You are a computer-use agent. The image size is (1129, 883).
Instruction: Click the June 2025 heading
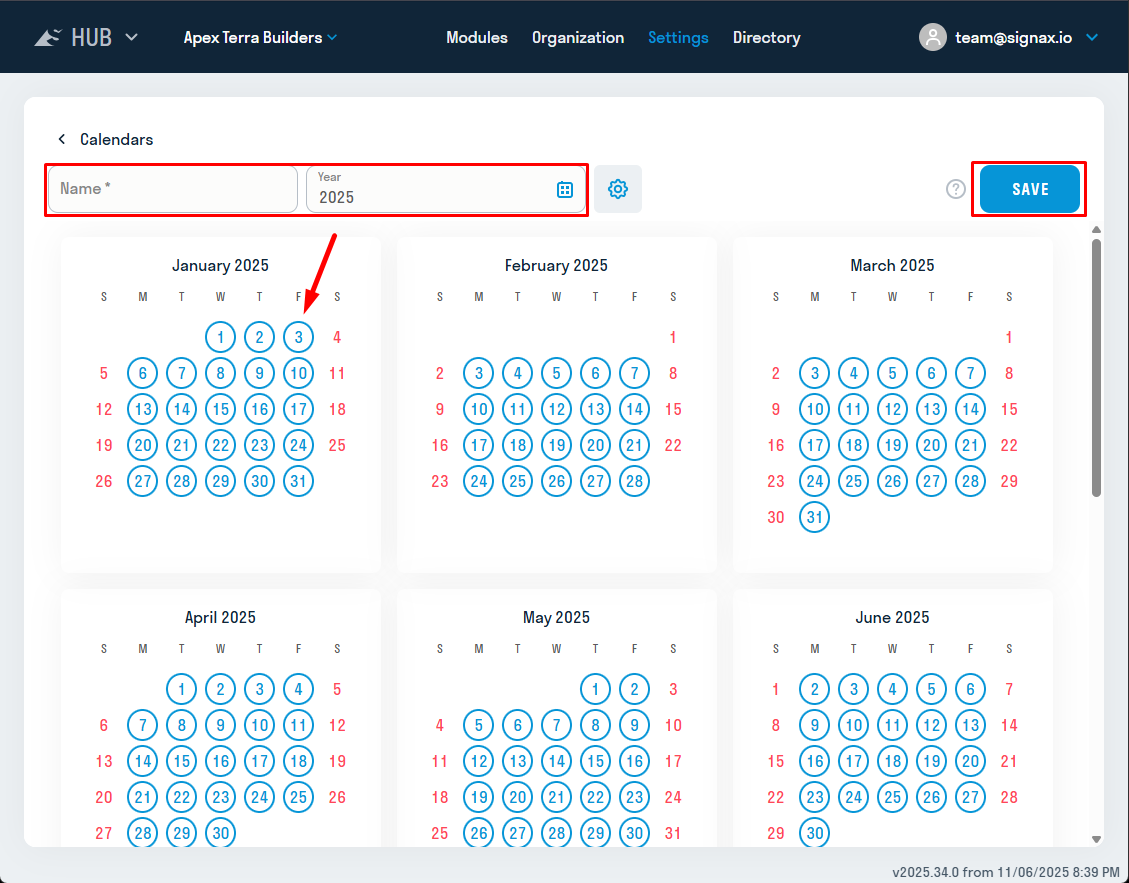point(892,617)
